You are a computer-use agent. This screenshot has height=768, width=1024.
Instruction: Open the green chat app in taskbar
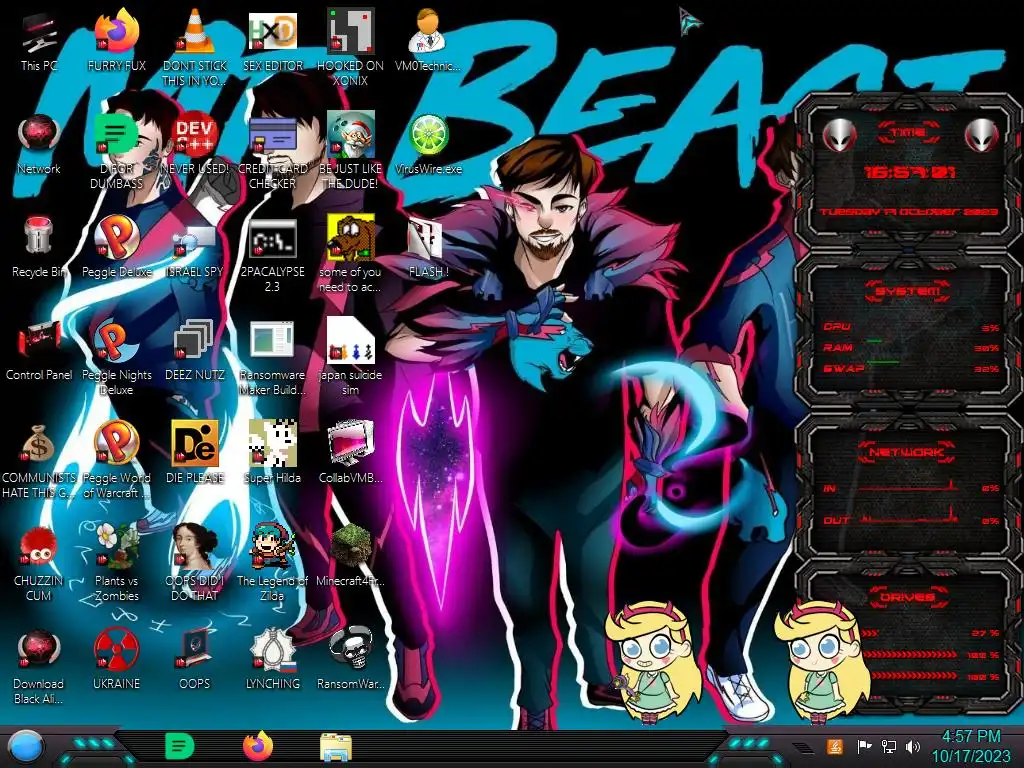[179, 746]
